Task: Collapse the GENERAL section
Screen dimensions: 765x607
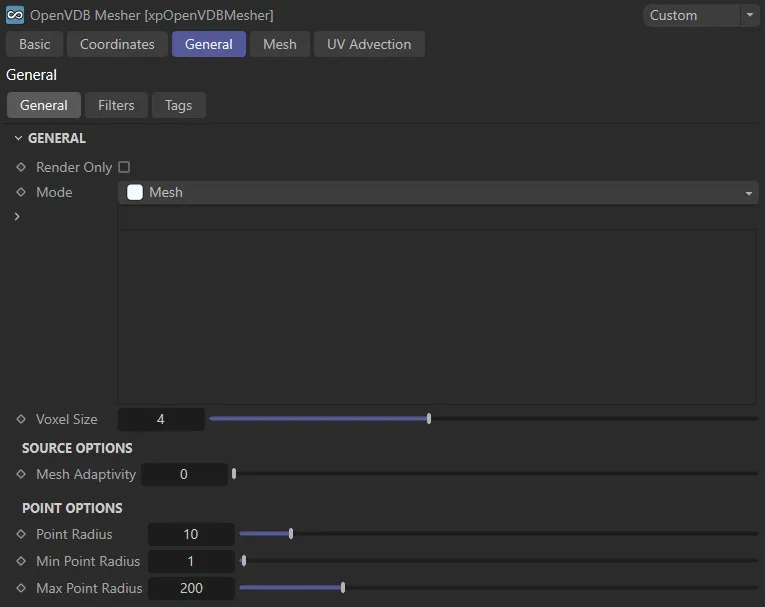Action: [18, 138]
